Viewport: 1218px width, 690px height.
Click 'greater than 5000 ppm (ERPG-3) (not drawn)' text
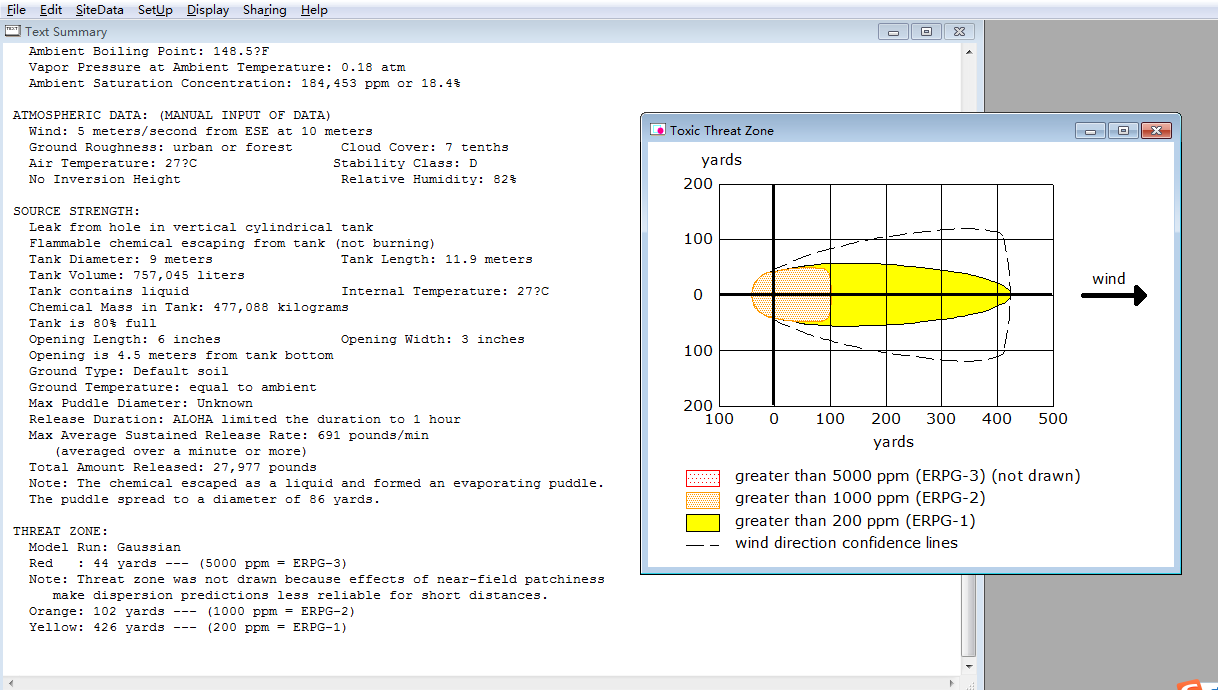(x=908, y=476)
